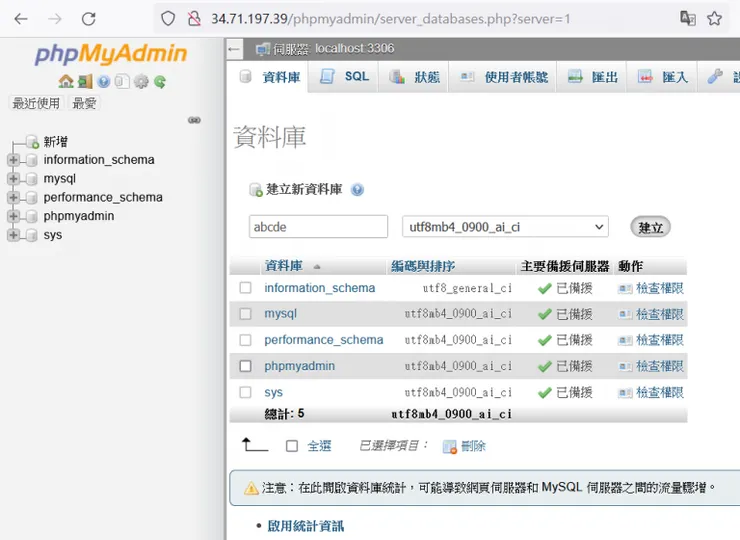Switch to the 資料庫 tab
The image size is (740, 540).
click(x=270, y=77)
